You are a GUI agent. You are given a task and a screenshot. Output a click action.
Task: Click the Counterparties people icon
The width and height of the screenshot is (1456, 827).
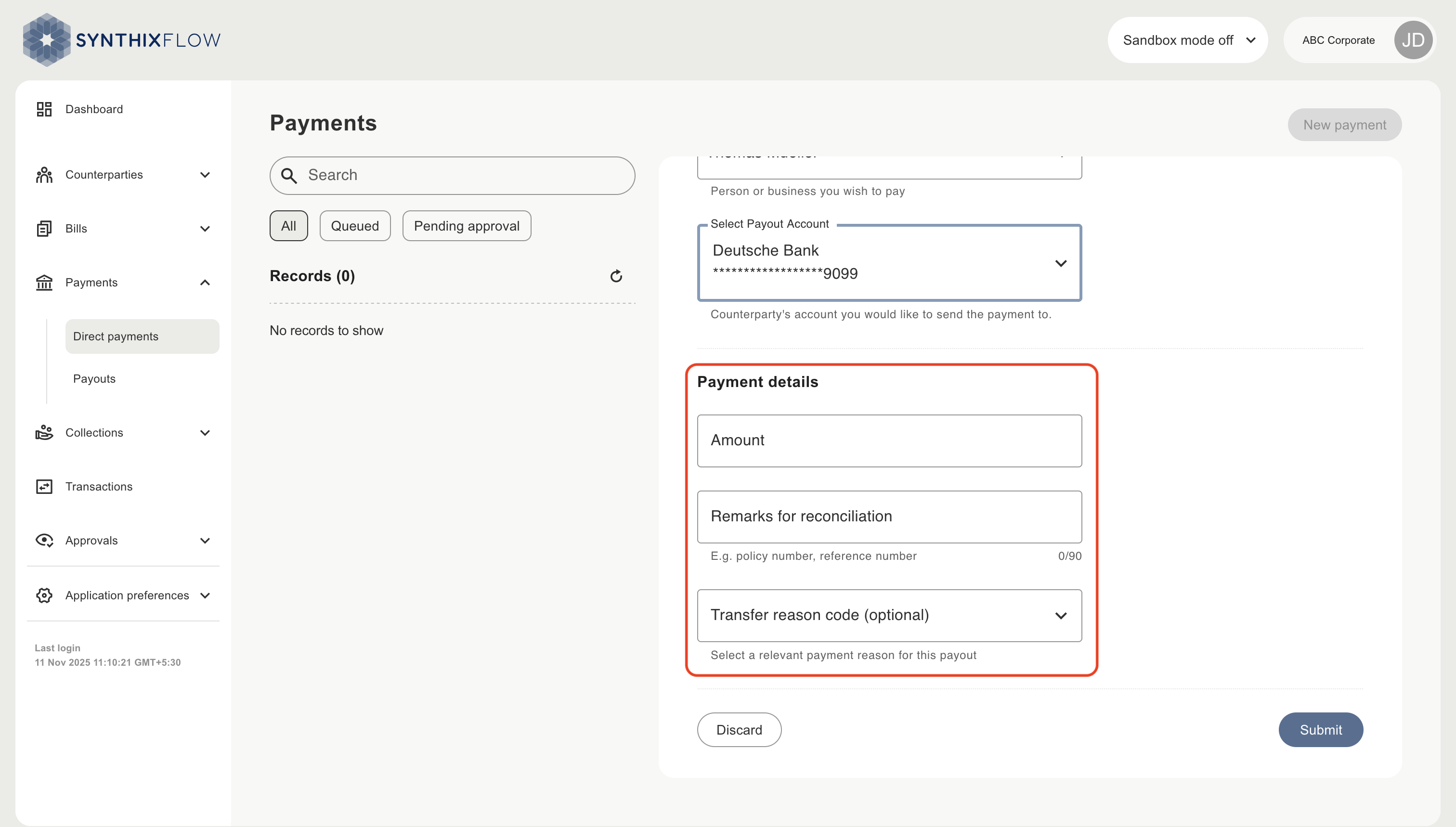coord(44,175)
